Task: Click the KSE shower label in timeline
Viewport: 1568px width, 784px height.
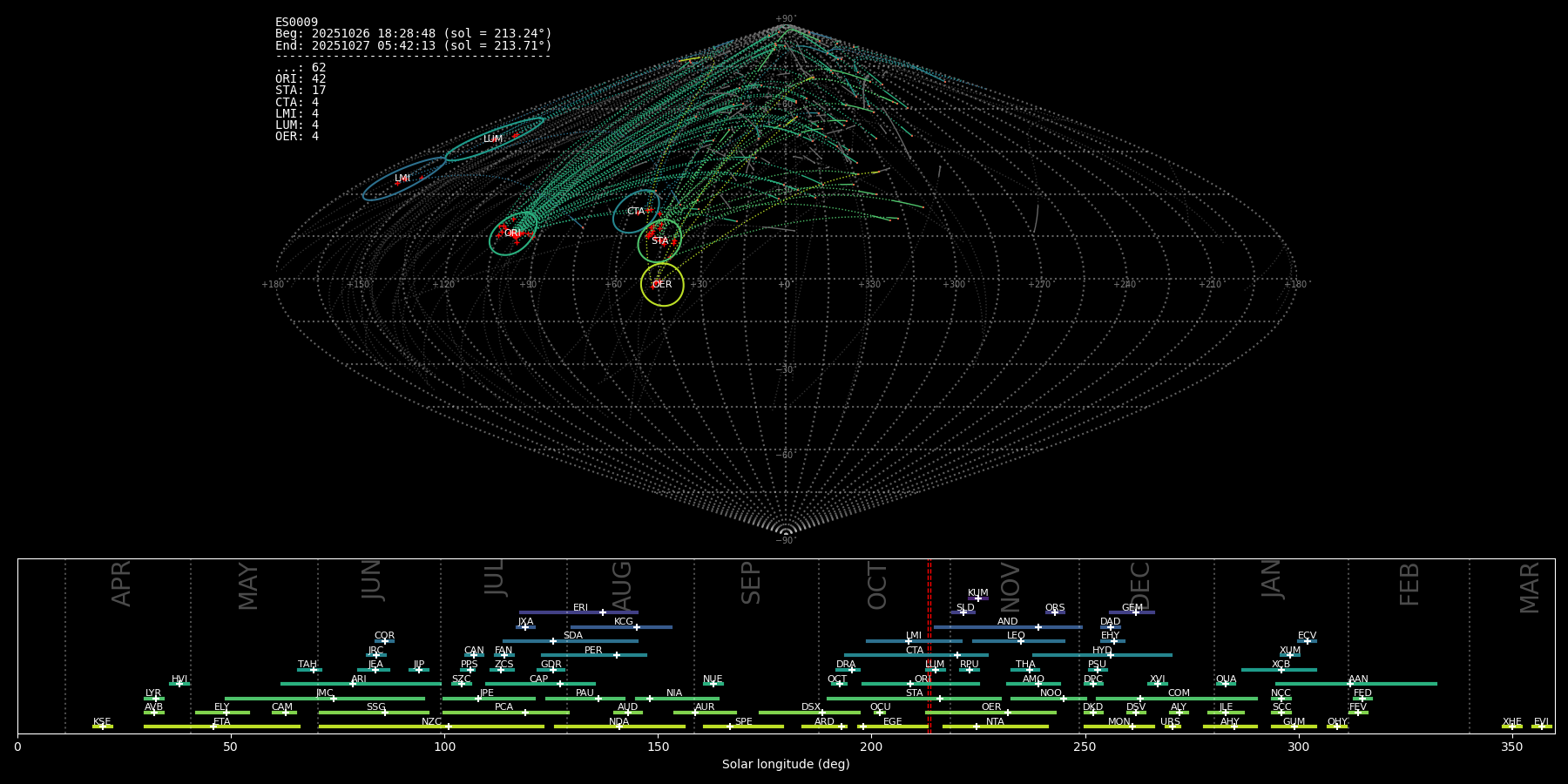Action: pos(102,722)
